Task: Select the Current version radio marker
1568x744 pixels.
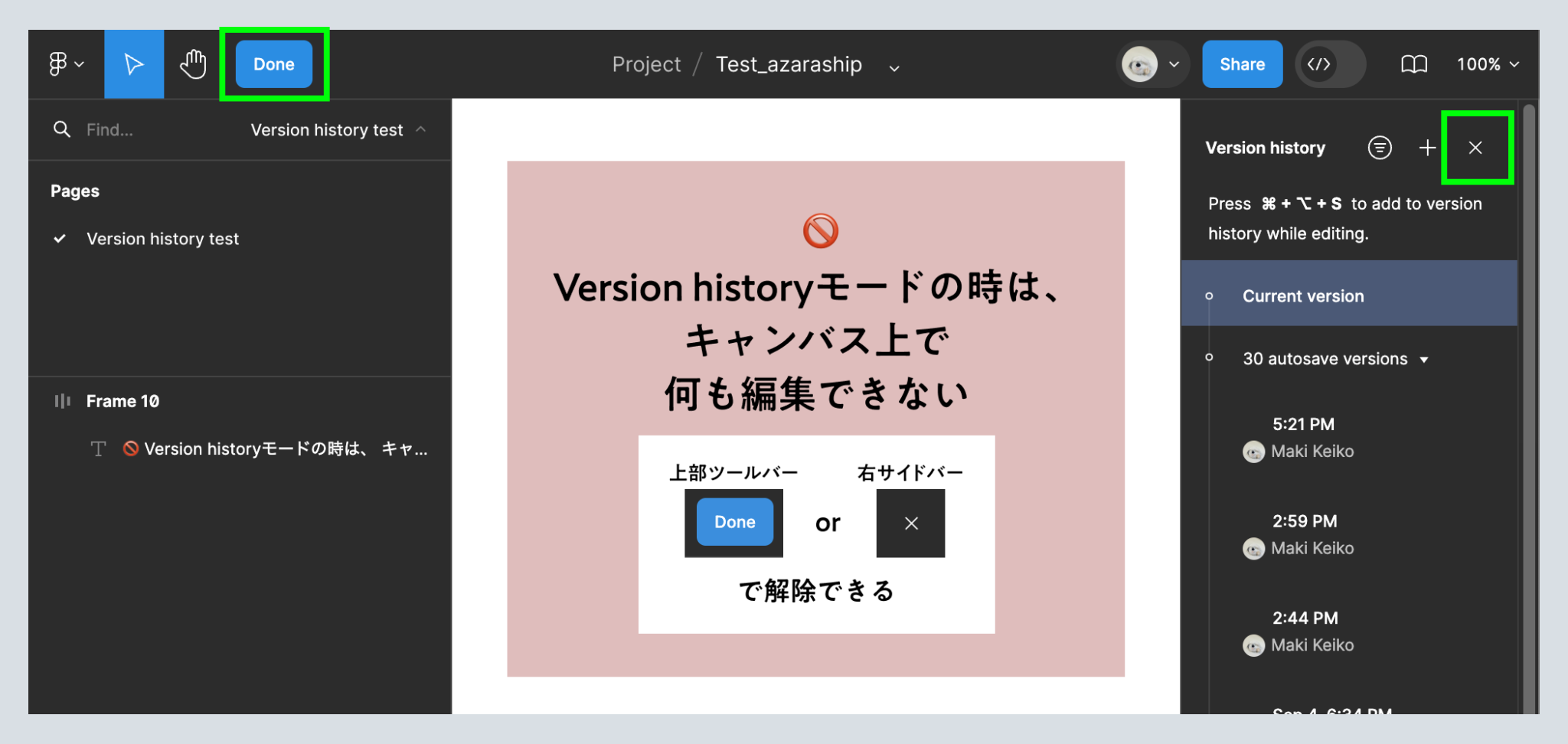Action: 1210,295
